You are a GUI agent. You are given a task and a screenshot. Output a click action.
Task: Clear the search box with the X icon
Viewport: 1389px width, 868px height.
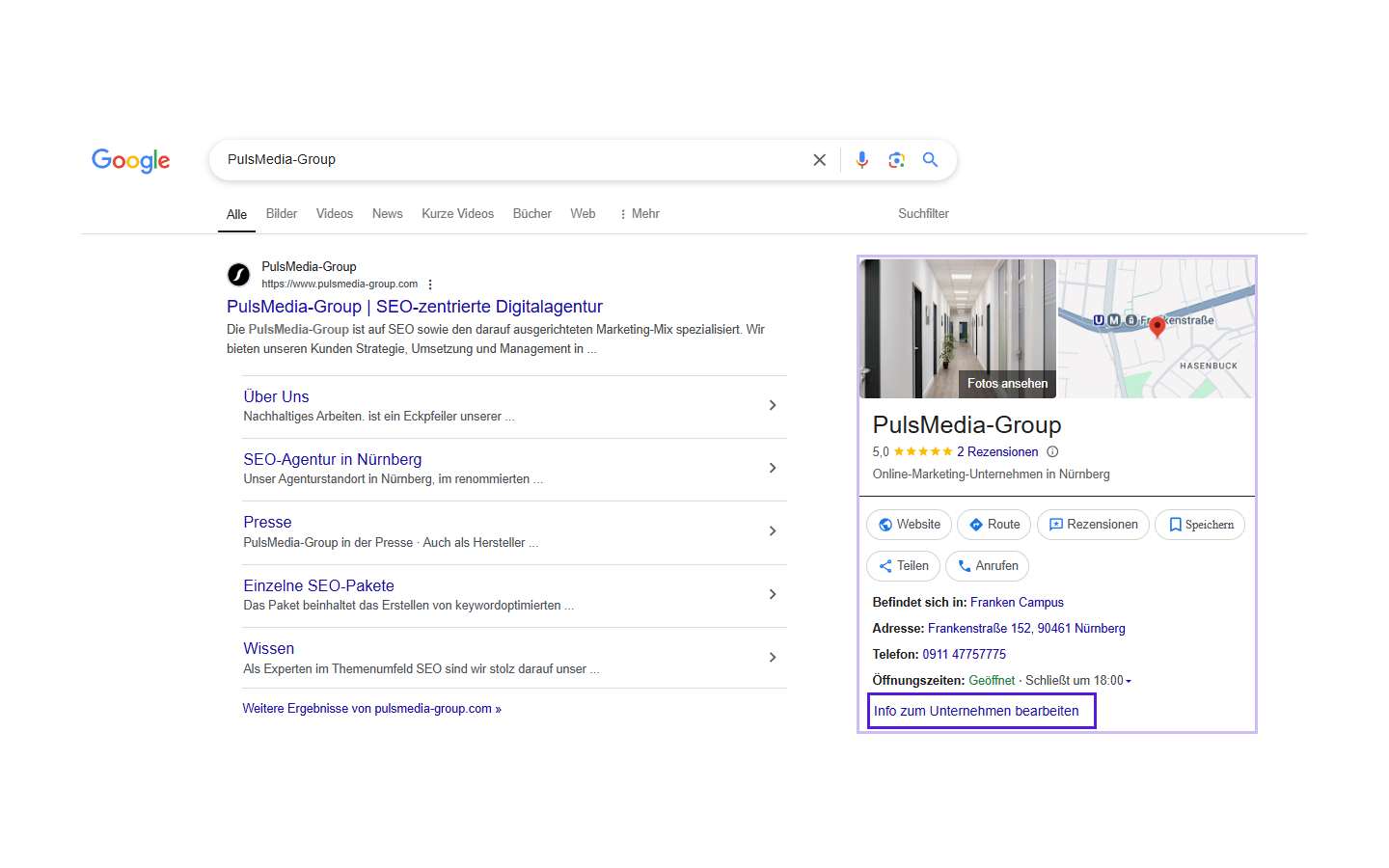(819, 160)
